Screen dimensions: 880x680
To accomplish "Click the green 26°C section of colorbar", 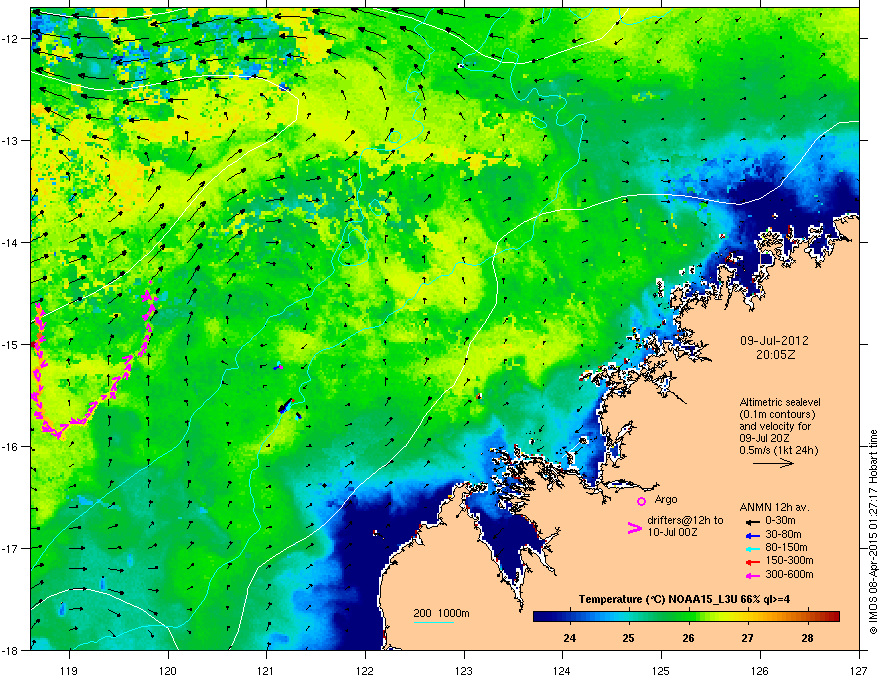I will (689, 617).
